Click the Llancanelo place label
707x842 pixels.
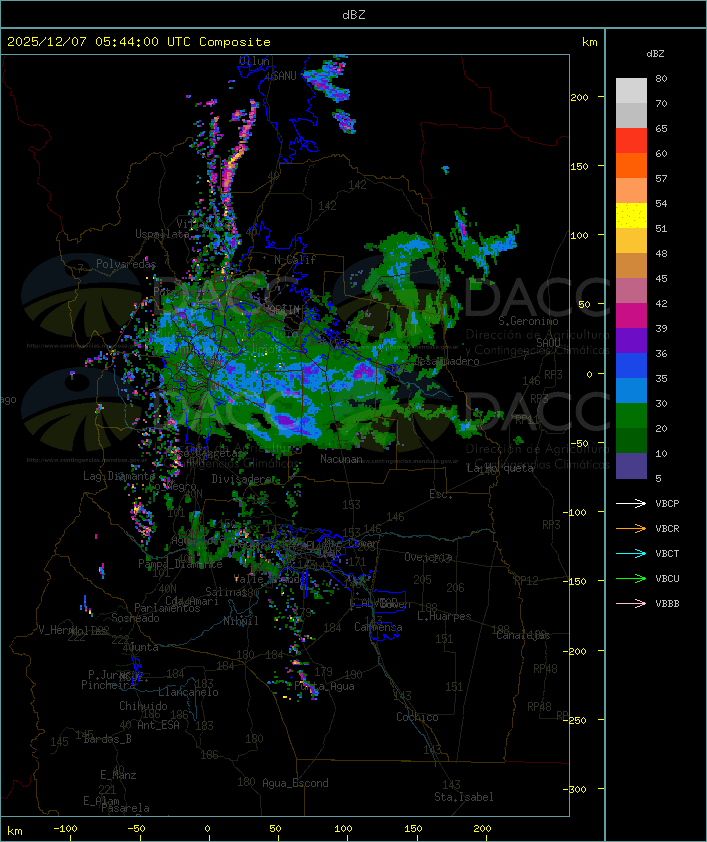click(188, 692)
